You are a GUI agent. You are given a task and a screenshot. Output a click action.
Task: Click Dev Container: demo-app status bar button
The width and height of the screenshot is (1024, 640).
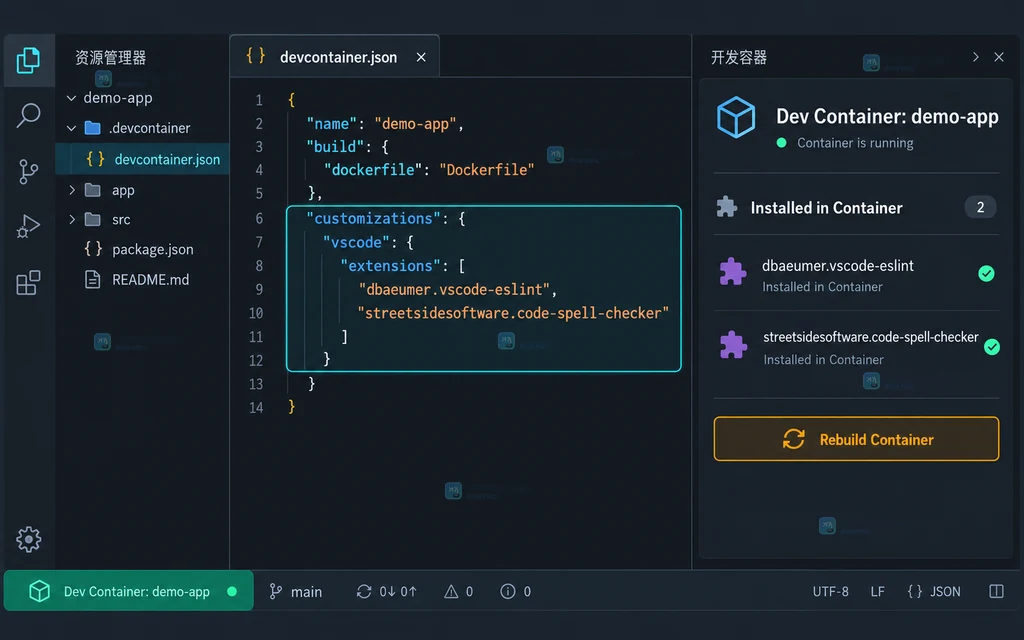pyautogui.click(x=129, y=591)
